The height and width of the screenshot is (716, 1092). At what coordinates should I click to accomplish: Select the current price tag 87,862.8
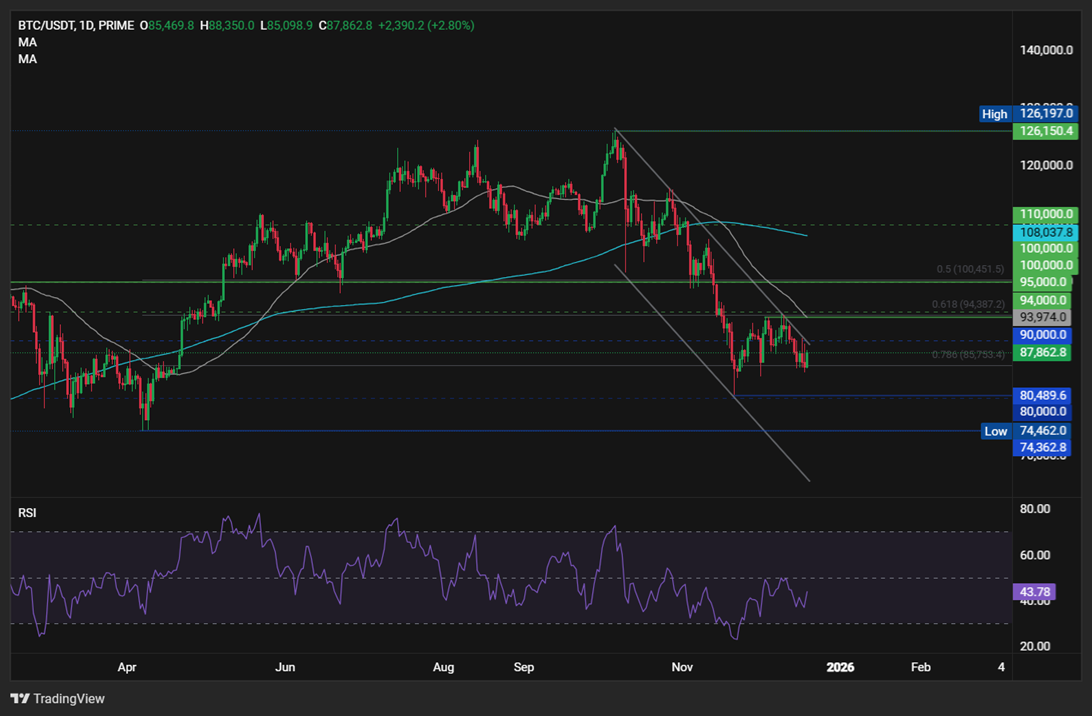tap(1044, 352)
